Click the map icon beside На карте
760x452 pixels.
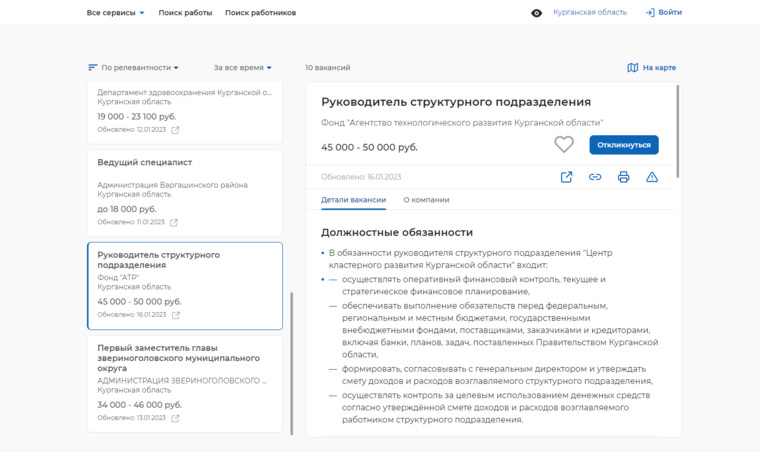(x=633, y=67)
